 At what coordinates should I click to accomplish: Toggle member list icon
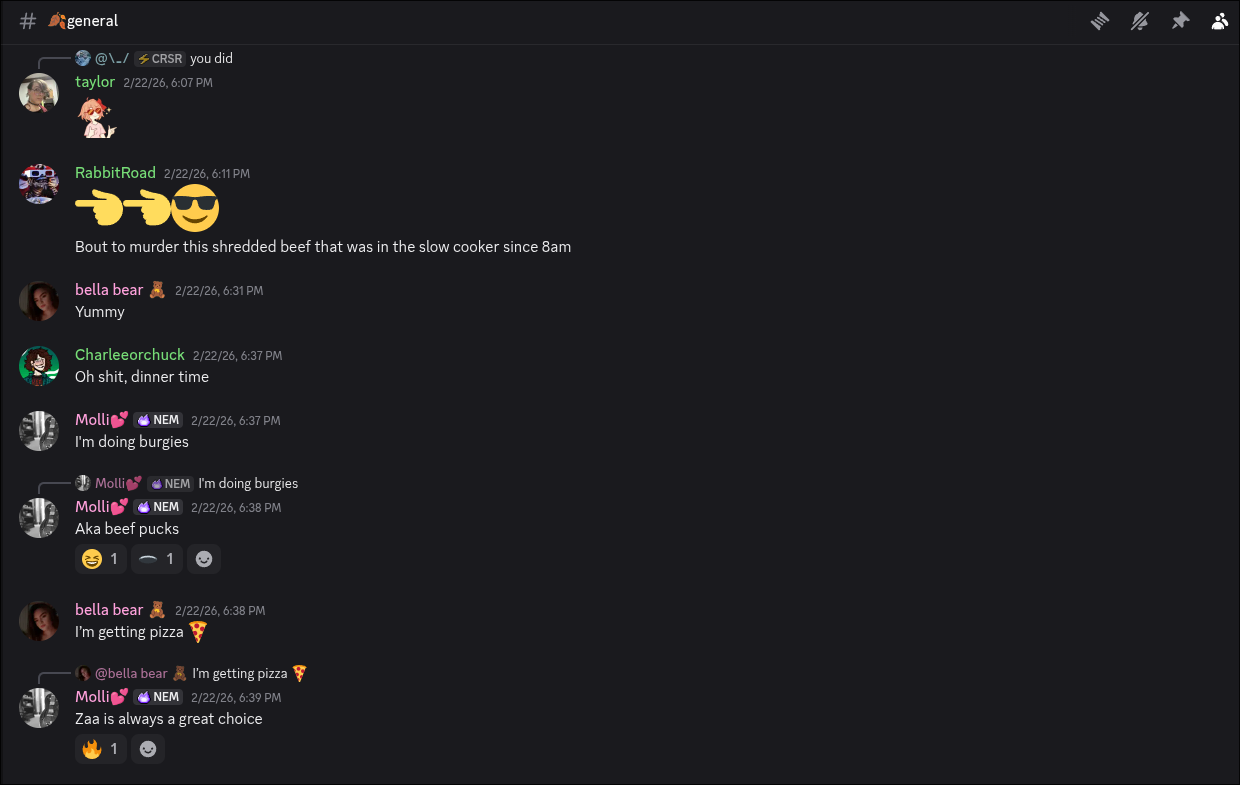[x=1220, y=21]
